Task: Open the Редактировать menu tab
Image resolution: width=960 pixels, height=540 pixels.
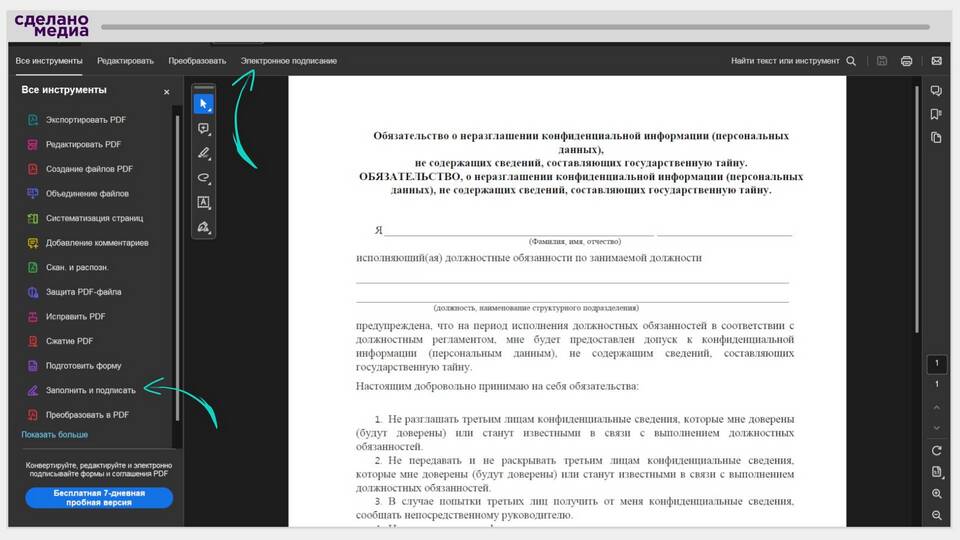Action: (125, 61)
